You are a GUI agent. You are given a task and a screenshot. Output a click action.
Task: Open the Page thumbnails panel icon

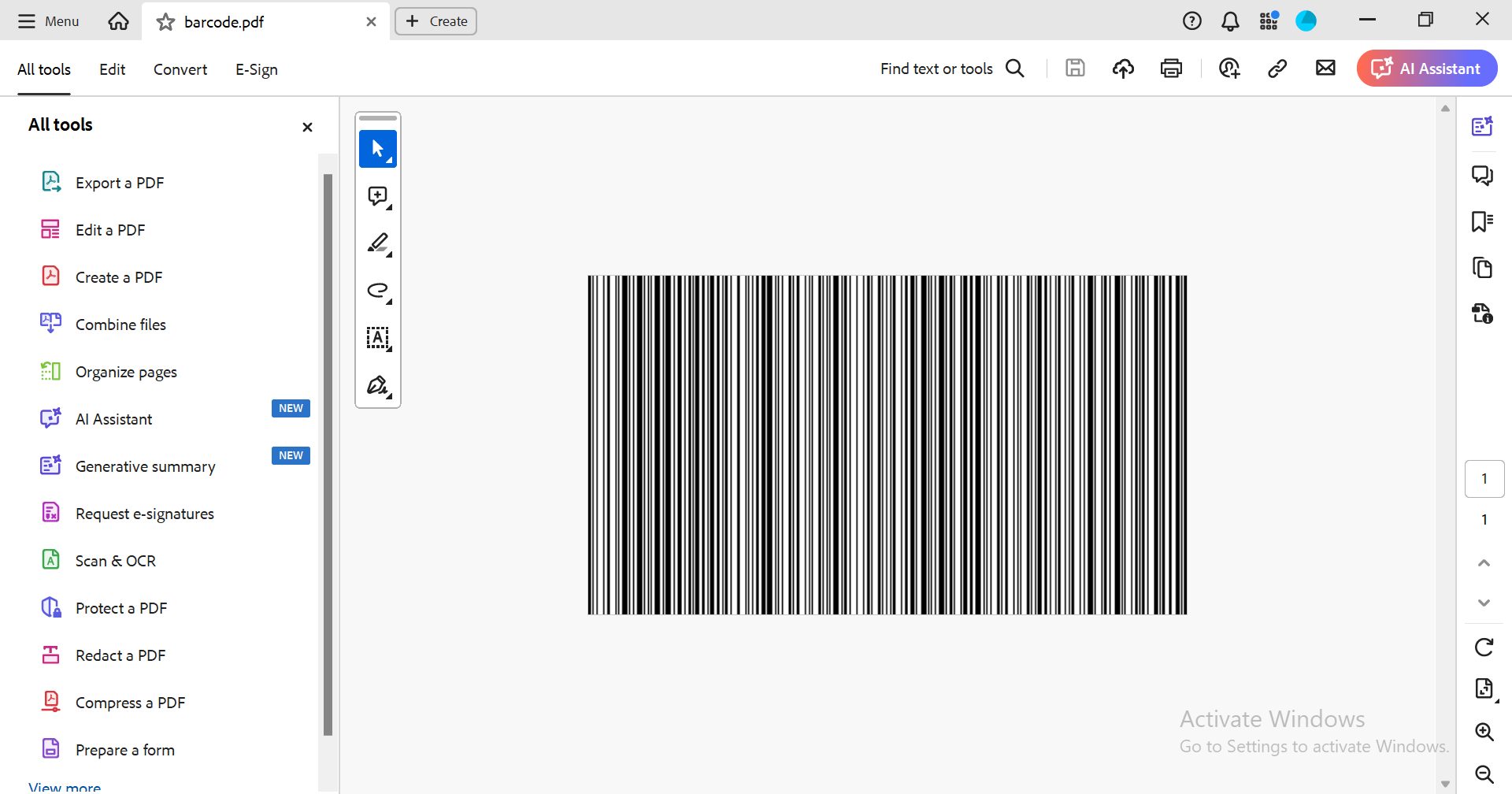coord(1483,268)
